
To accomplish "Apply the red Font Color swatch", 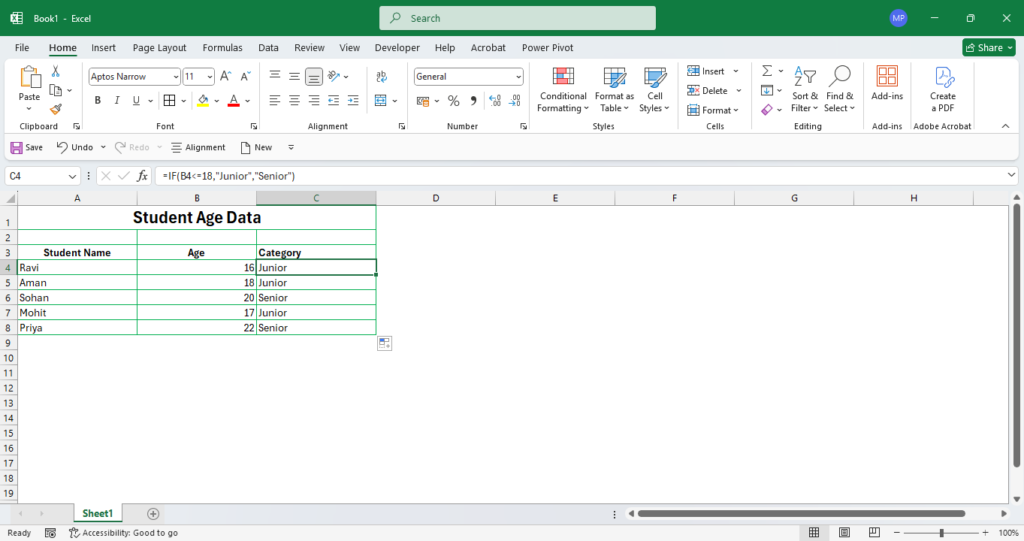I will pyautogui.click(x=234, y=101).
